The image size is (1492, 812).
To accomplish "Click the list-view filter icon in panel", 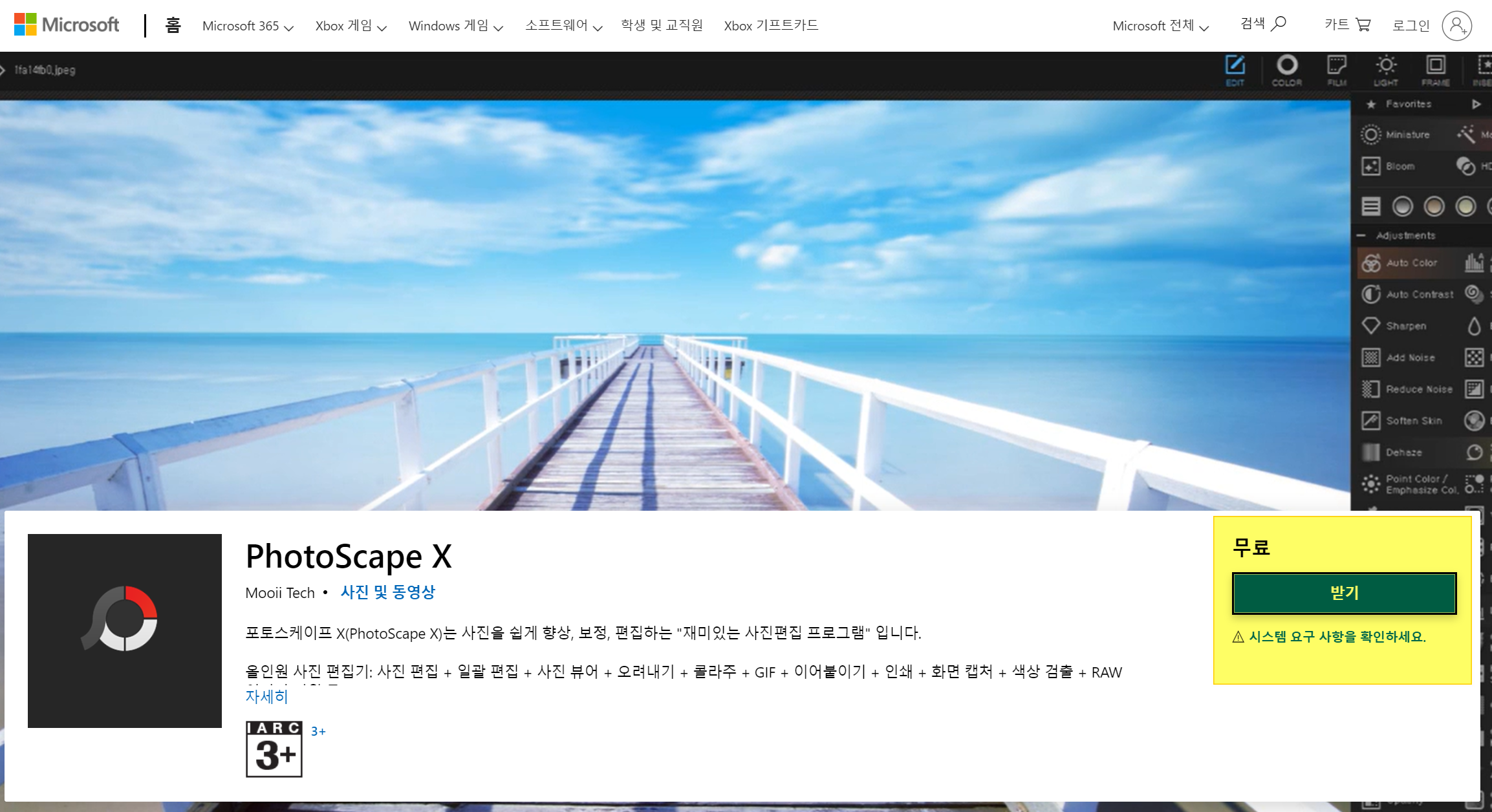I will [x=1370, y=206].
